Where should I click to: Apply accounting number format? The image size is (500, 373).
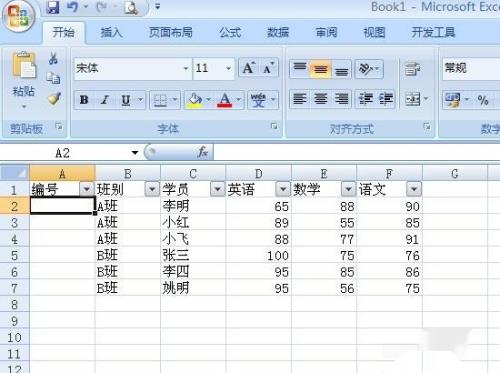coord(453,100)
